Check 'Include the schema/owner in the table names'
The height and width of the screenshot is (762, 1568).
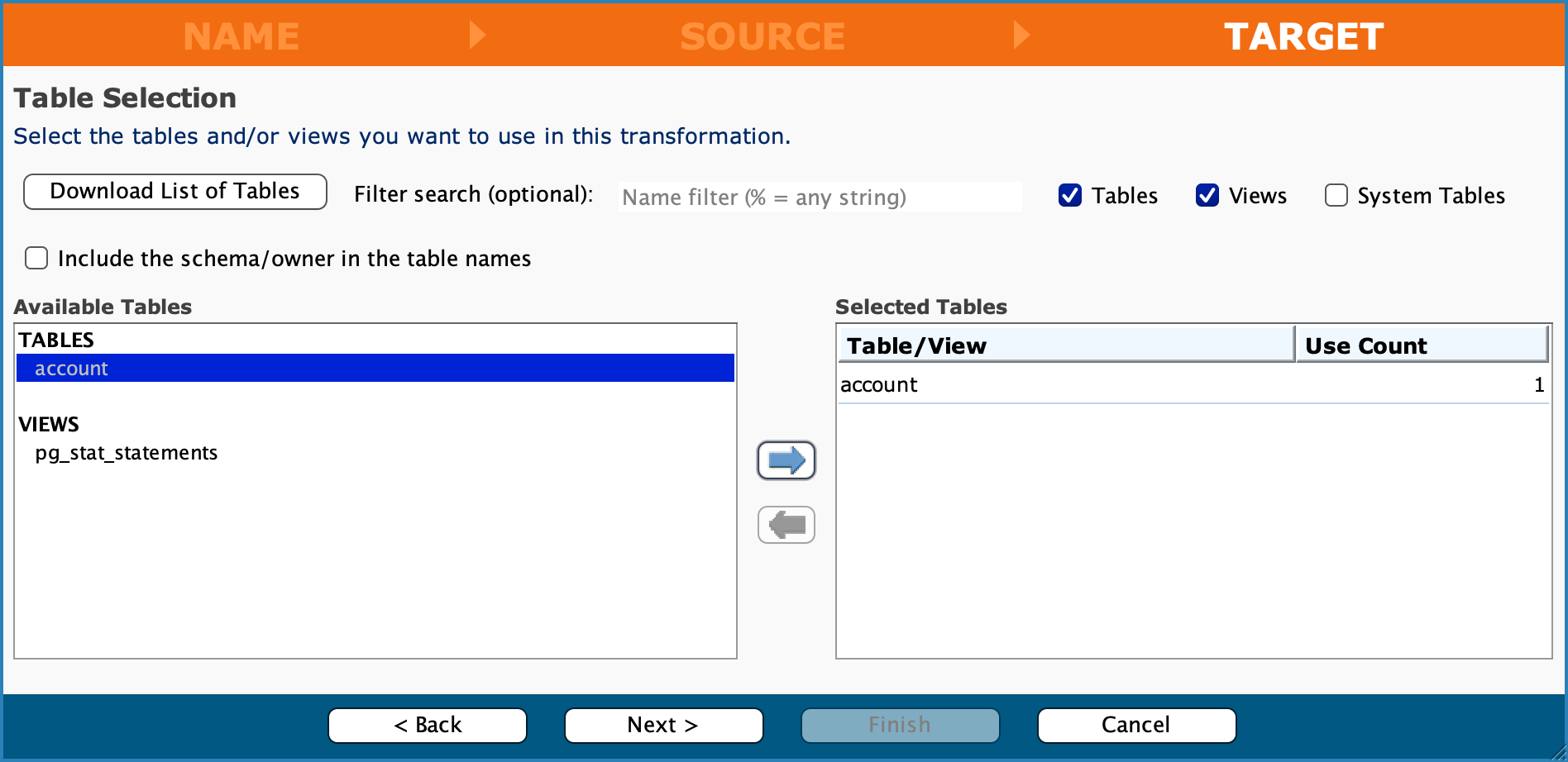point(36,258)
